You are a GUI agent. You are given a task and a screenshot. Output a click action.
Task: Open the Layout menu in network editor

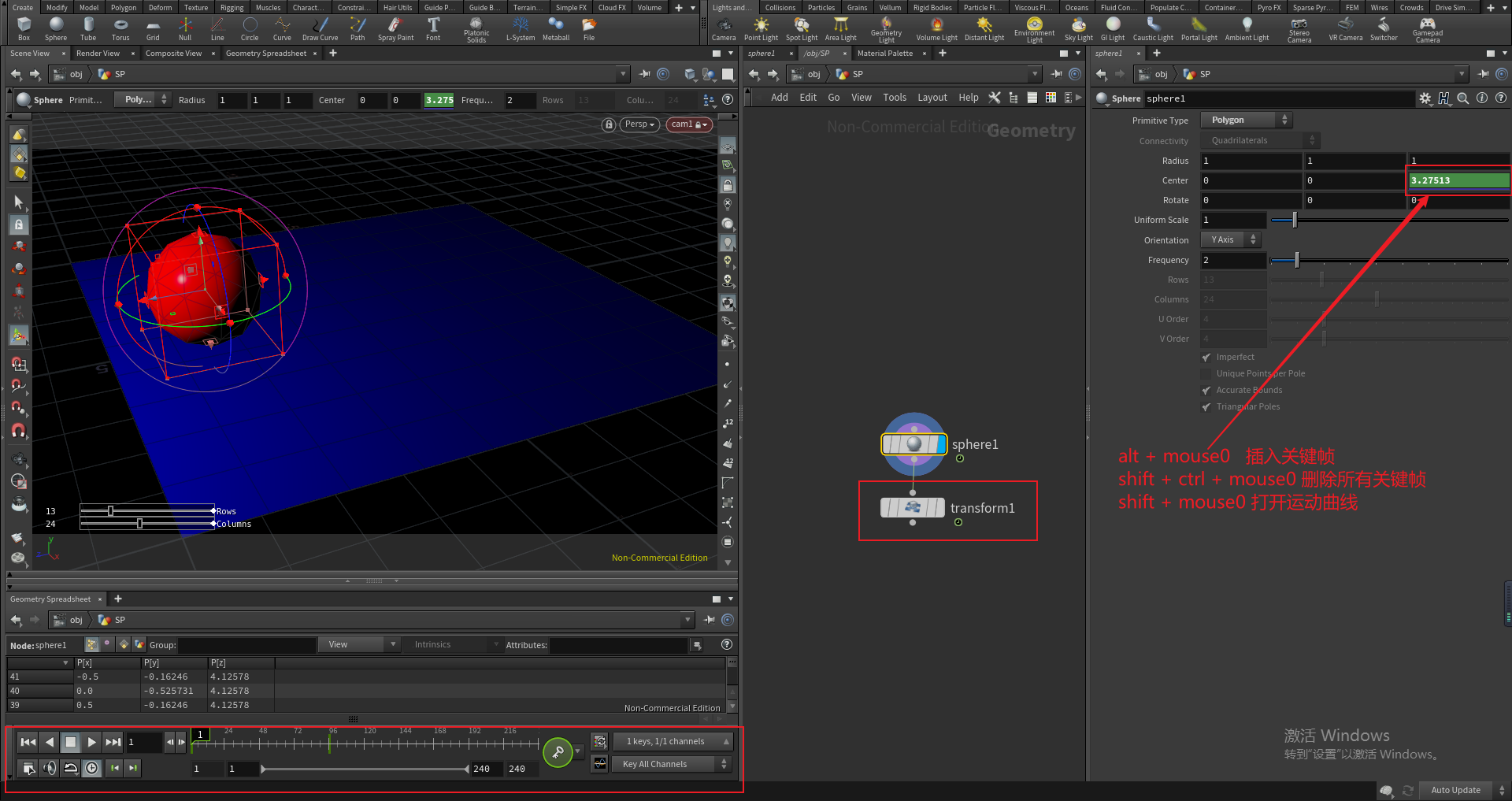932,98
